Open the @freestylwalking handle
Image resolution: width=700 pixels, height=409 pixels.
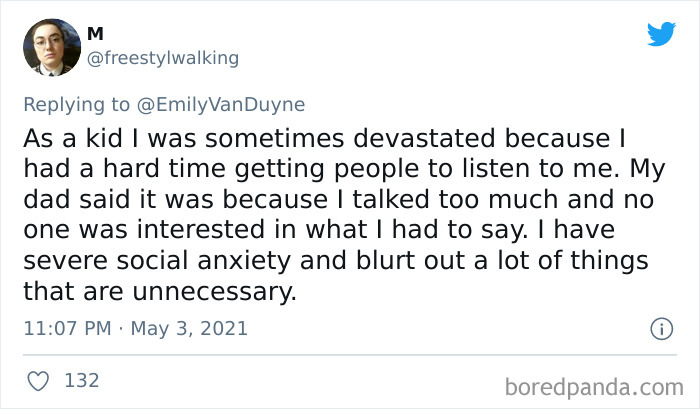tap(164, 58)
